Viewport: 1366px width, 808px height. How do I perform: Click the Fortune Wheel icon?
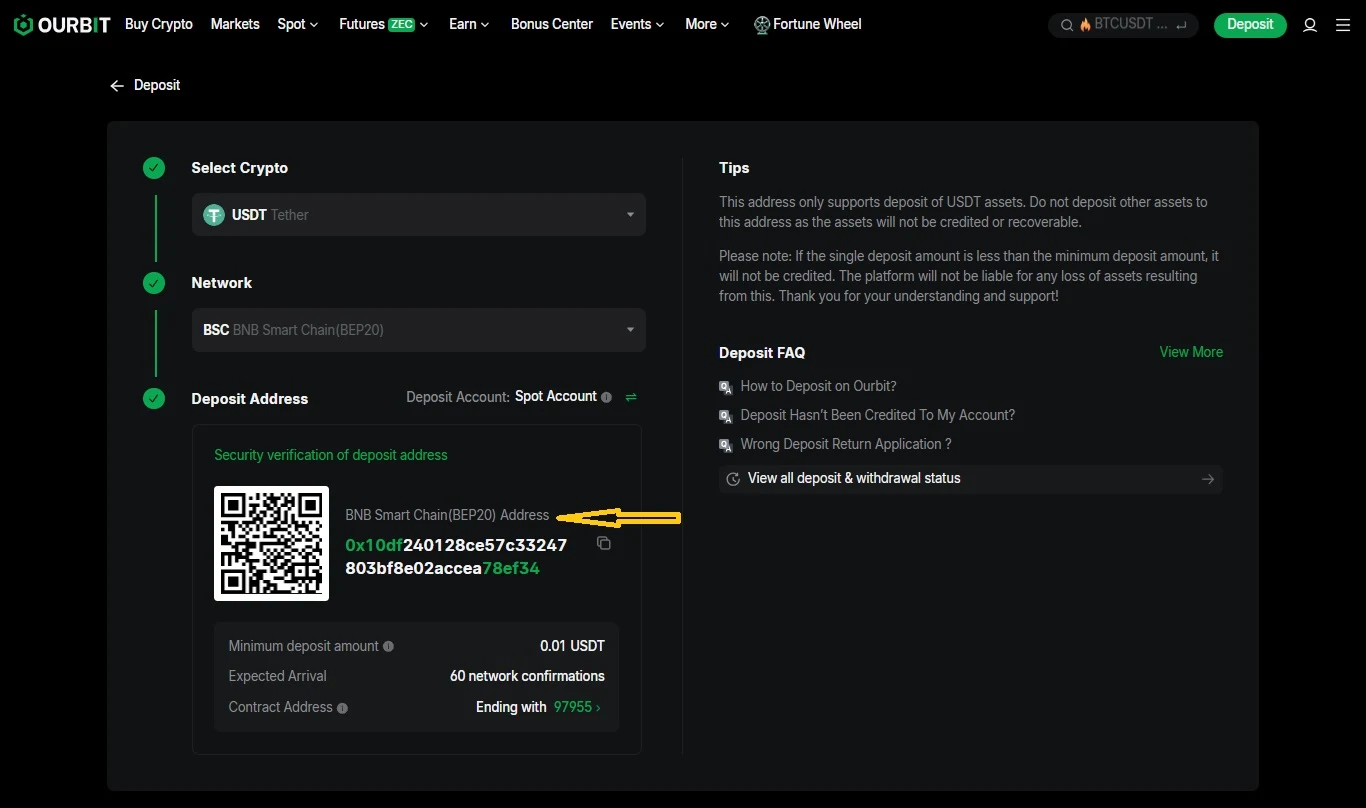click(762, 25)
